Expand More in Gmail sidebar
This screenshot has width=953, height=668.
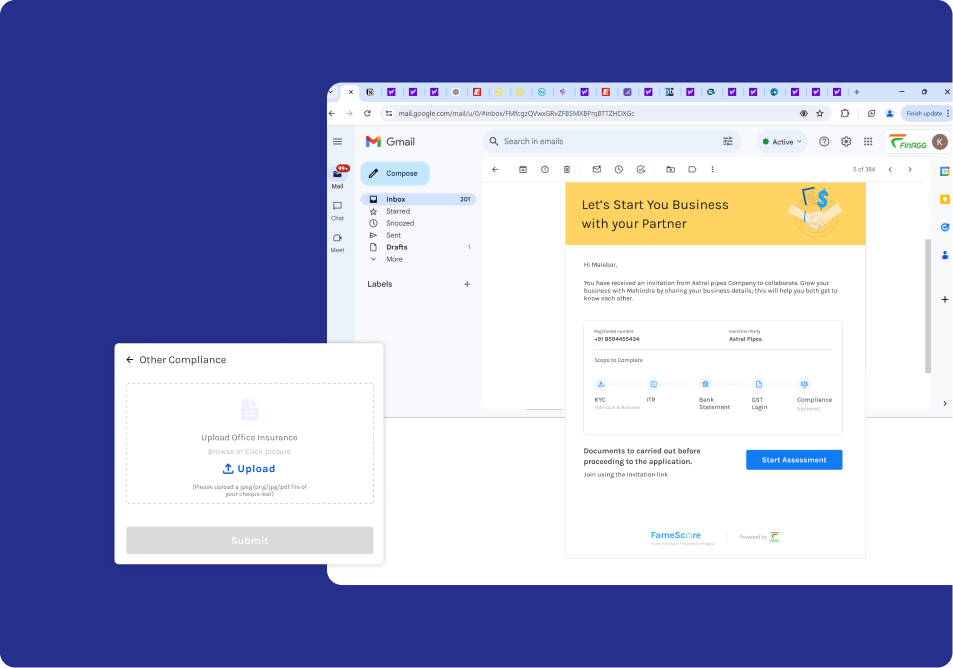(x=394, y=259)
